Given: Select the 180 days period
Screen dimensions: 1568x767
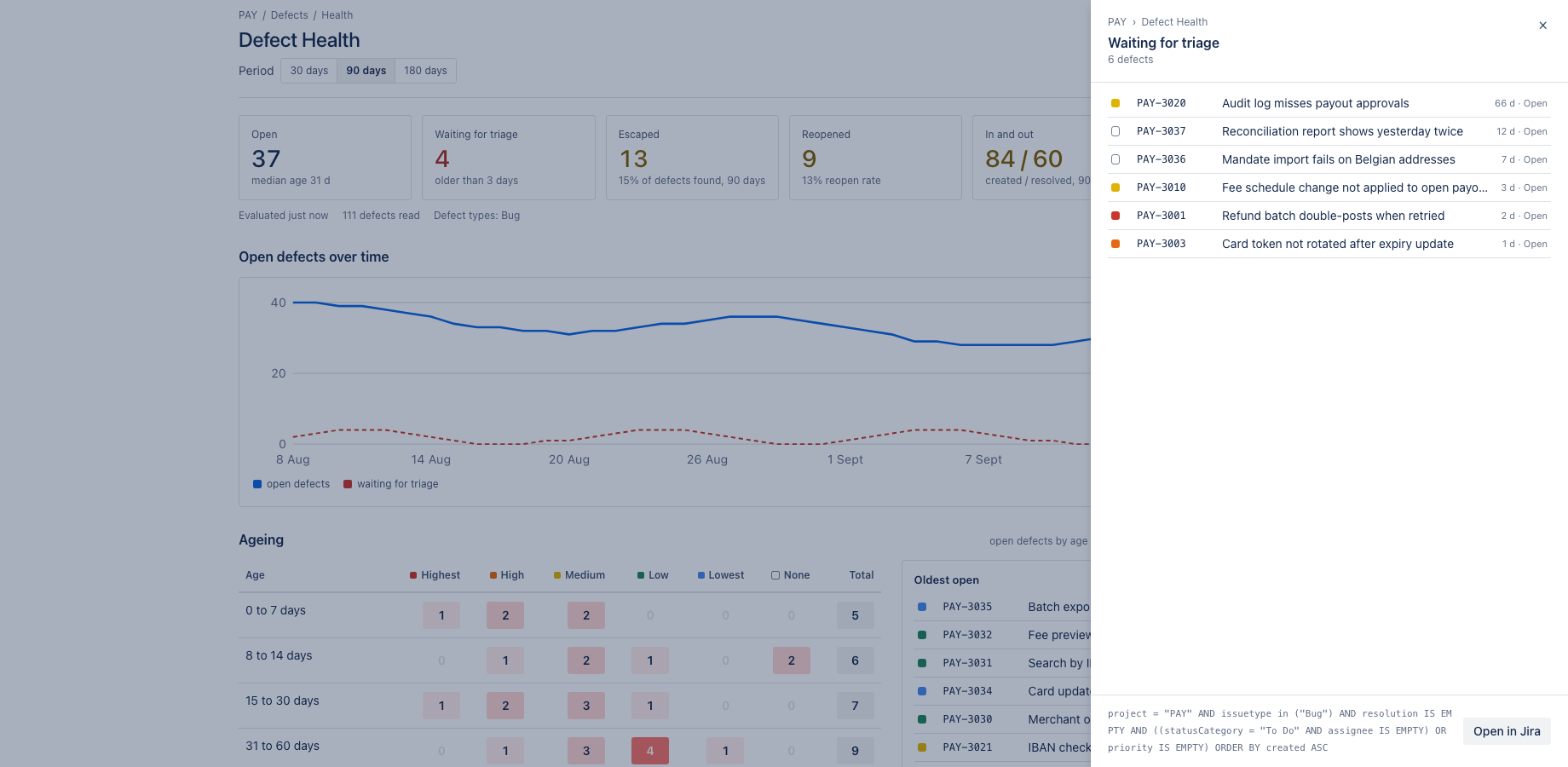Looking at the screenshot, I should tap(425, 71).
